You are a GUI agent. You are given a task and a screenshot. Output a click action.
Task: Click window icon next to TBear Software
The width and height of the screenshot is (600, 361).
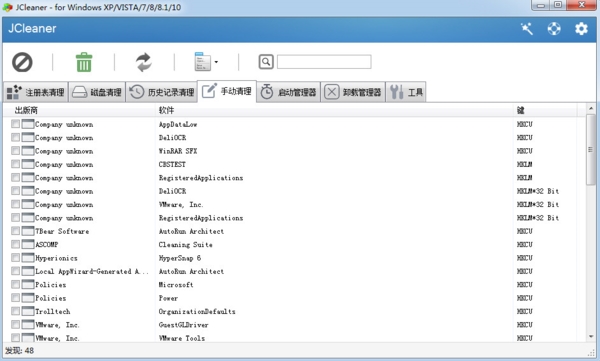28,231
